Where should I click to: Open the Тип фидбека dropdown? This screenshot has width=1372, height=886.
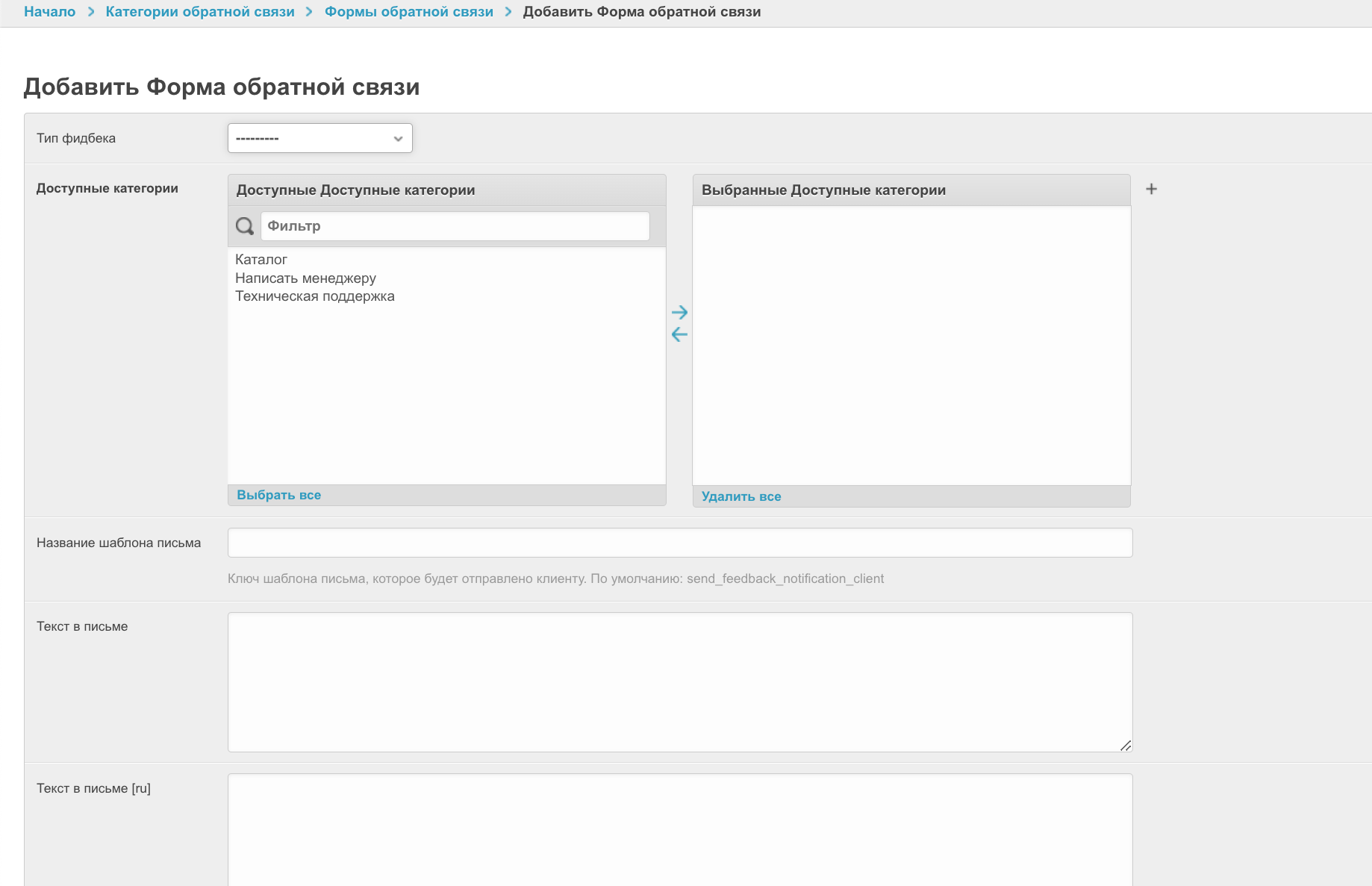(x=319, y=138)
